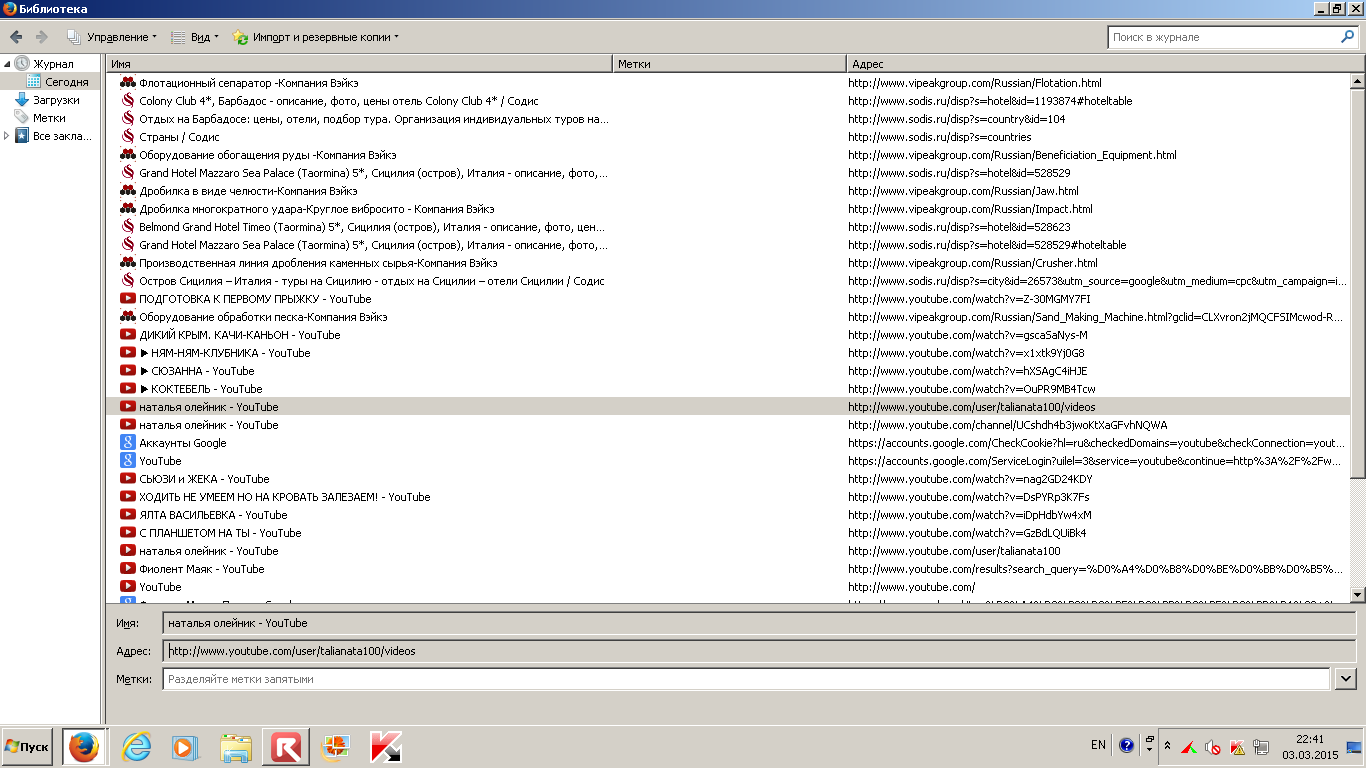Open the Вид menu
Image resolution: width=1366 pixels, height=768 pixels.
[x=194, y=37]
